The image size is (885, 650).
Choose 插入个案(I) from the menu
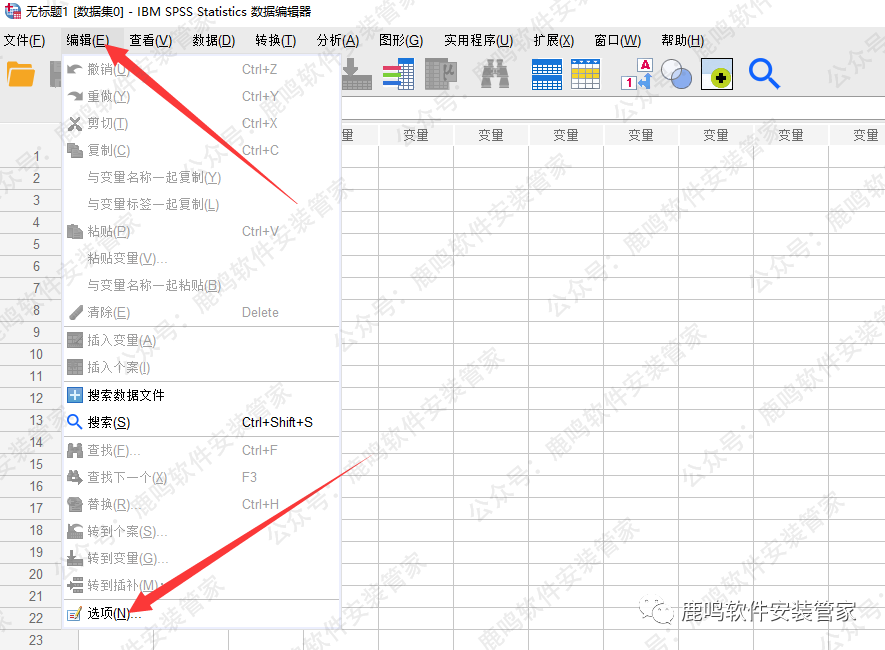point(201,367)
